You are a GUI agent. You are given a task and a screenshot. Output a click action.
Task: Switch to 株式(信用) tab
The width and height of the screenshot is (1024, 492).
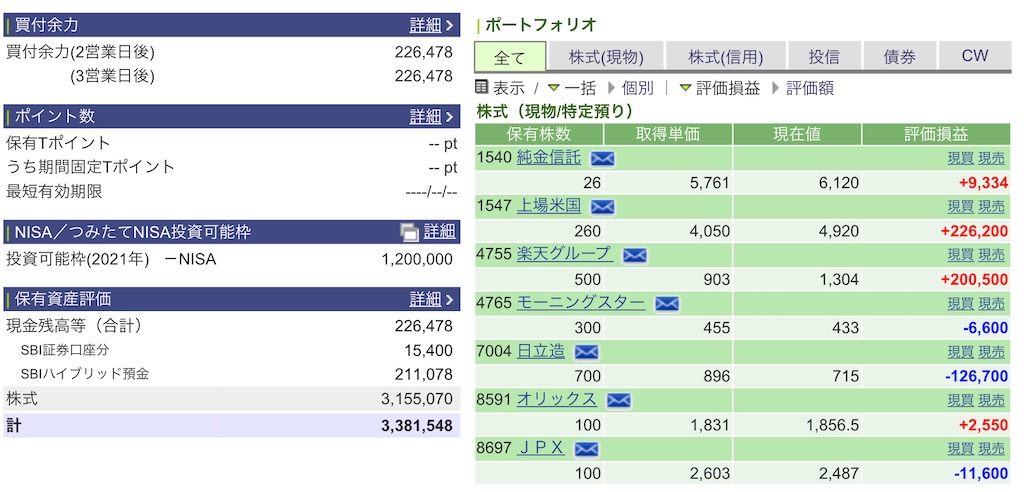click(726, 57)
